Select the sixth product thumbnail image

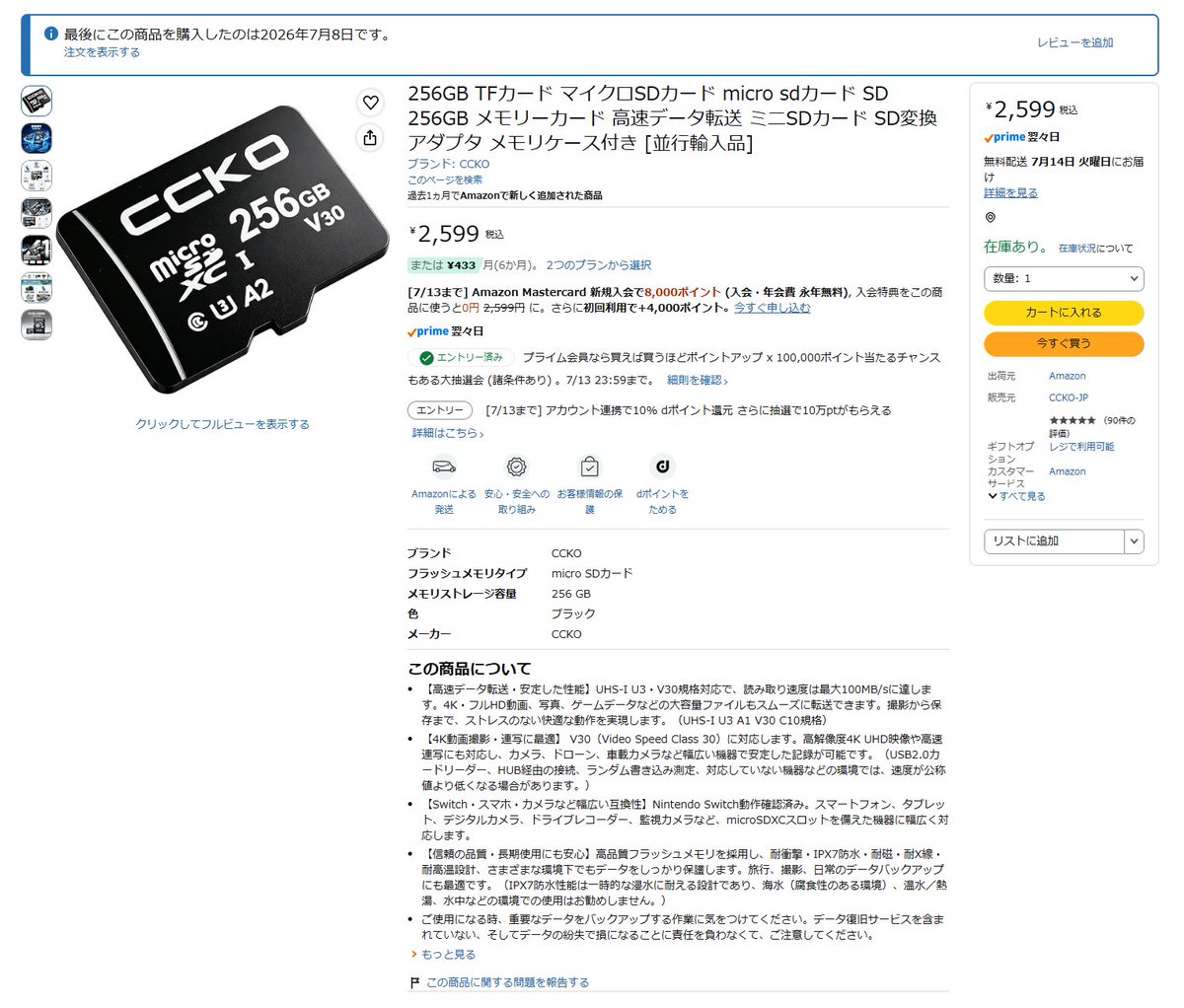point(37,287)
